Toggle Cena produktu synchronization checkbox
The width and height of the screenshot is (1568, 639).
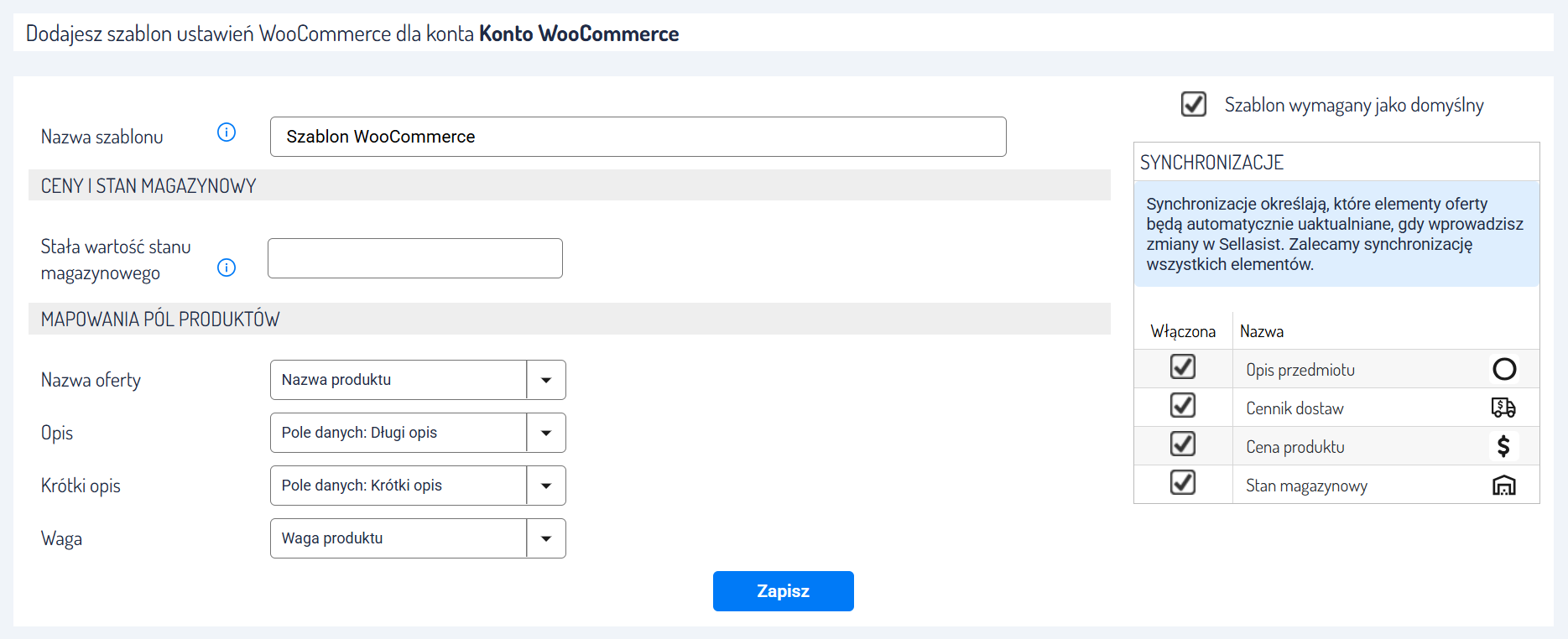1183,444
